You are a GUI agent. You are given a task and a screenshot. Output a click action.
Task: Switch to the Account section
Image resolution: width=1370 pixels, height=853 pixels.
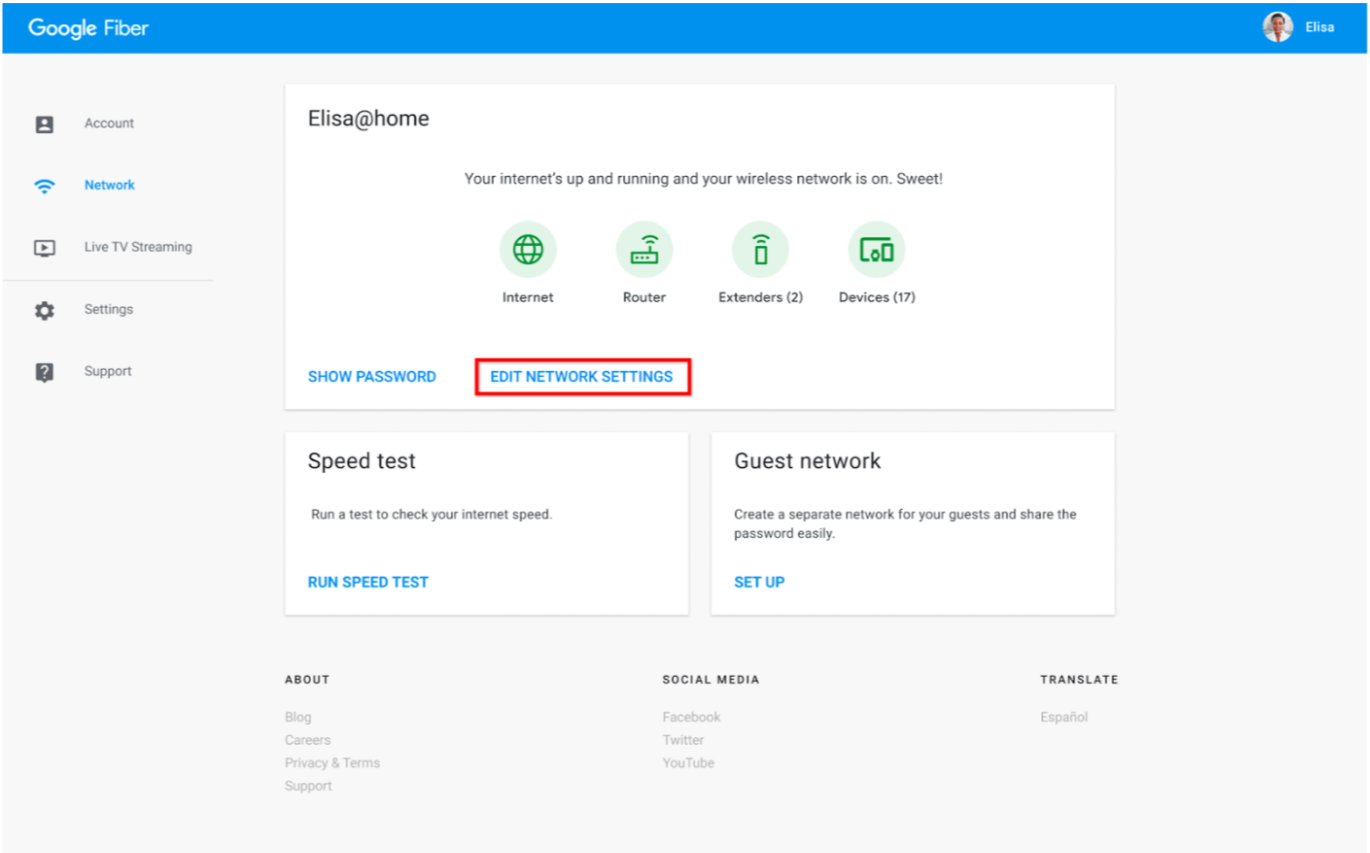(x=108, y=123)
